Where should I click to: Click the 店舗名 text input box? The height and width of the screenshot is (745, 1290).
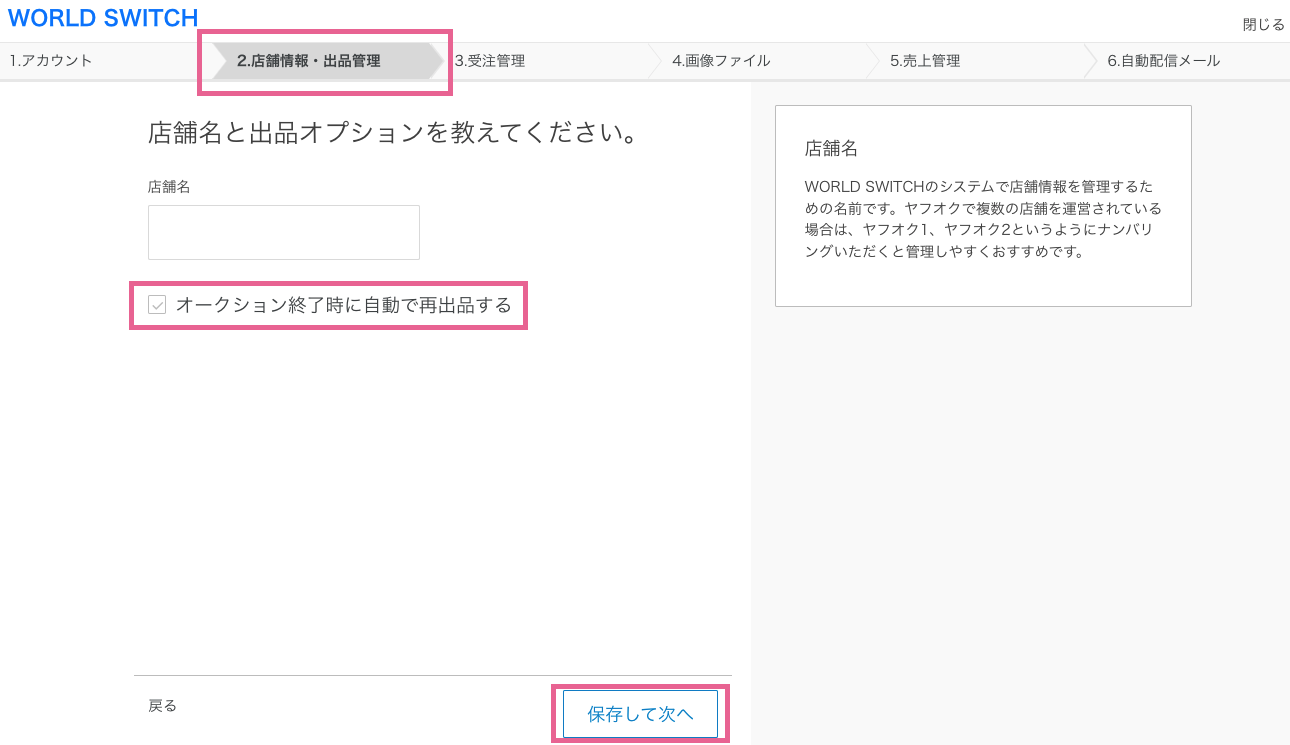click(284, 232)
